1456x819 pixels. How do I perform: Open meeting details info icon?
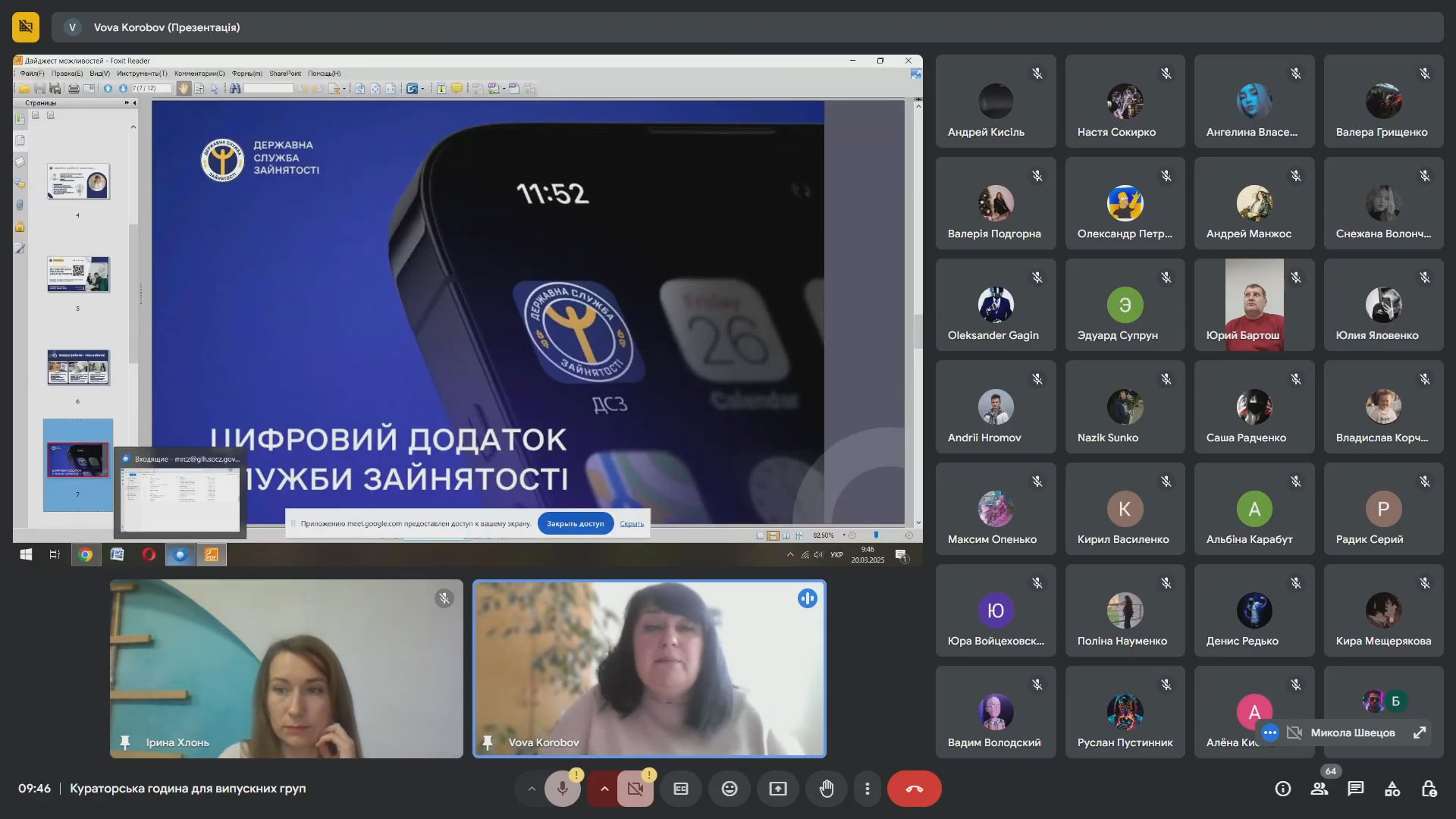pos(1283,789)
